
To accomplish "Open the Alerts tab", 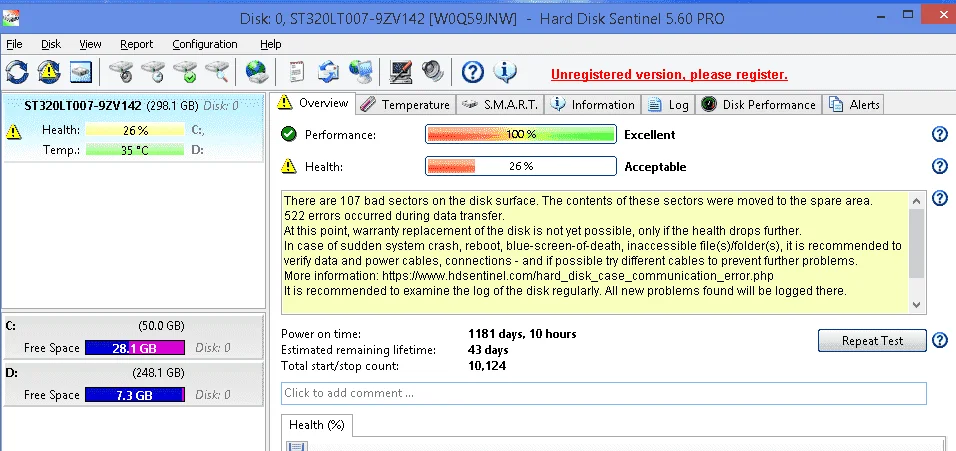I will tap(854, 105).
